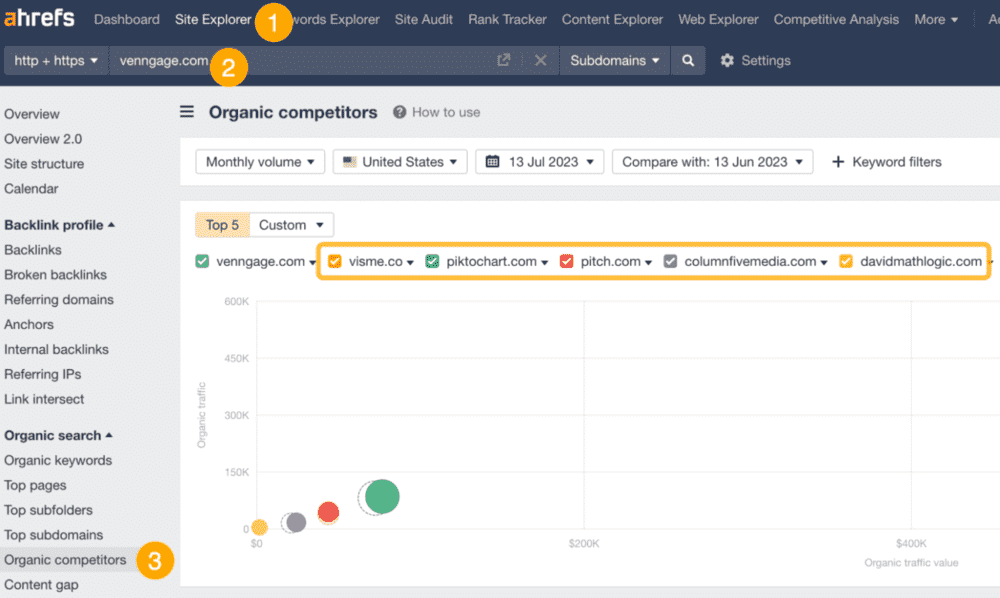This screenshot has height=598, width=1000.
Task: Open the United States country dropdown
Action: (400, 162)
